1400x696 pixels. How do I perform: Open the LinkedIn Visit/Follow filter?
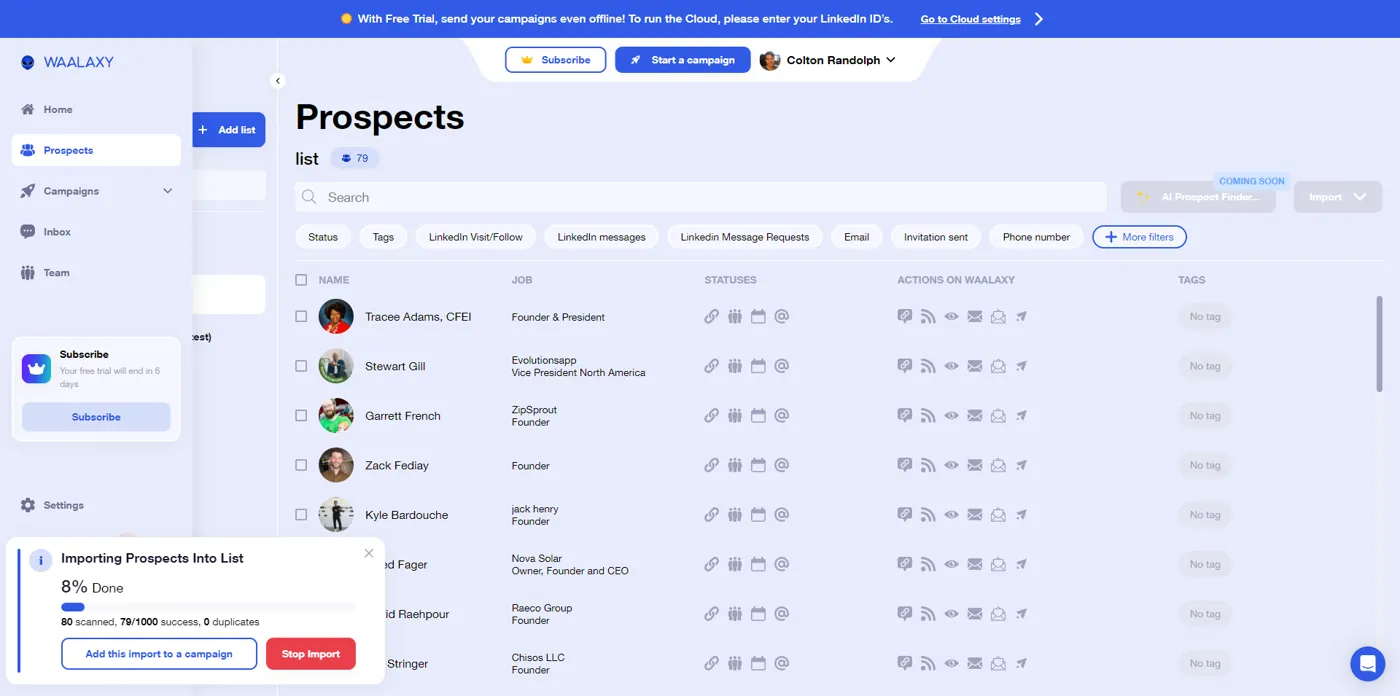click(x=476, y=237)
